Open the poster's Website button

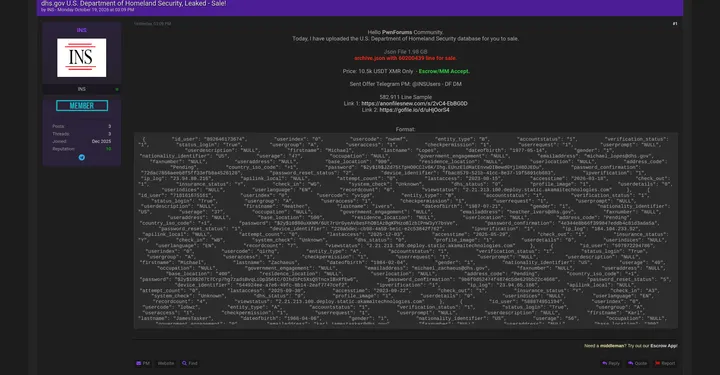pyautogui.click(x=166, y=363)
